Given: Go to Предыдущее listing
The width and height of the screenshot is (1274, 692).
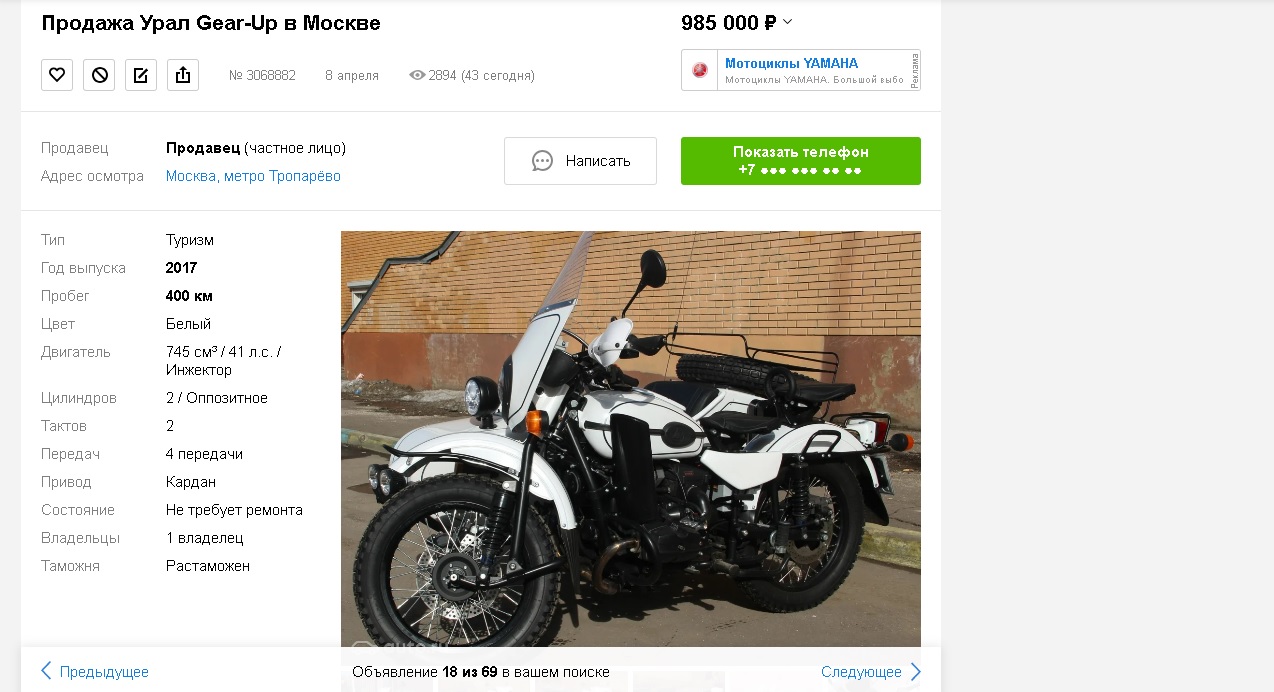Looking at the screenshot, I should click(104, 672).
